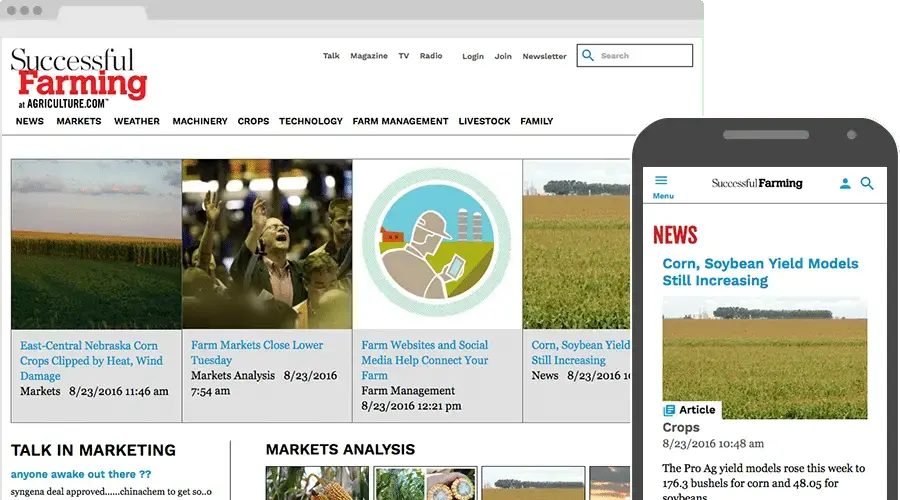Image resolution: width=900 pixels, height=500 pixels.
Task: Click the Successful Farming desktop logo
Action: pos(78,77)
